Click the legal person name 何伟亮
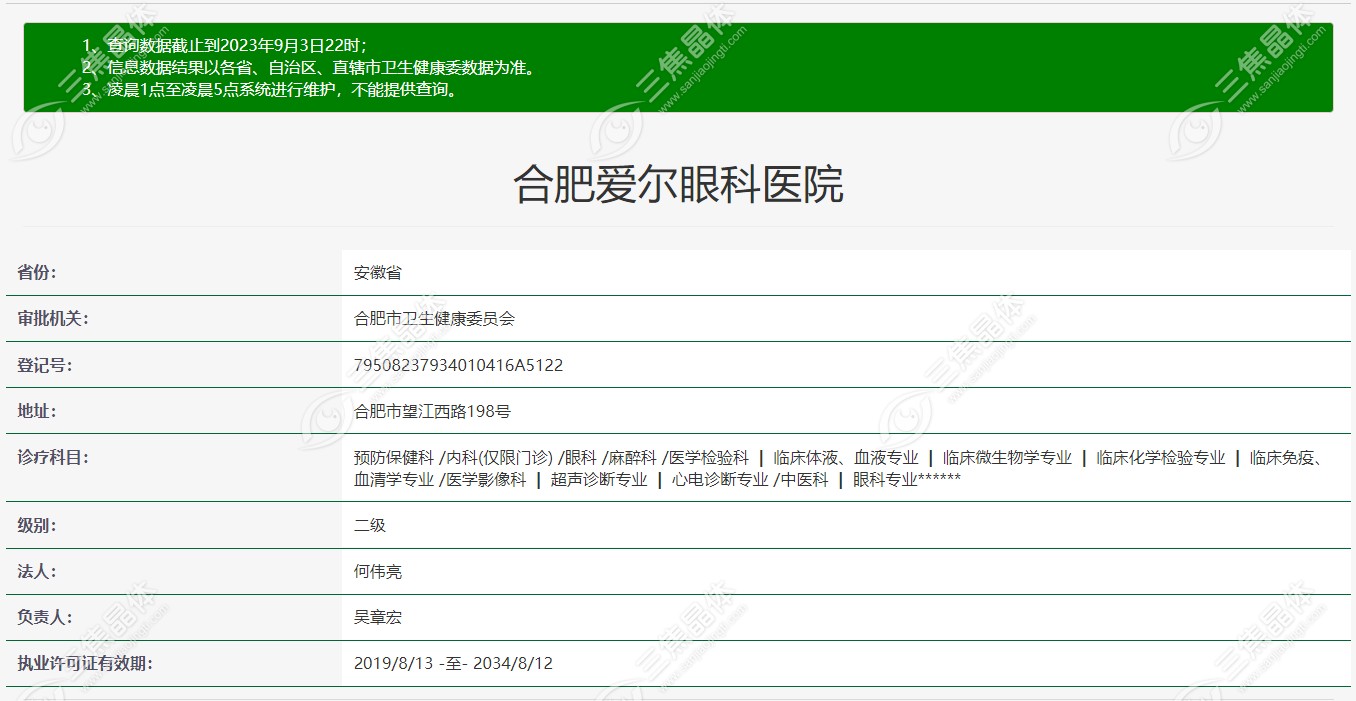 tap(378, 571)
